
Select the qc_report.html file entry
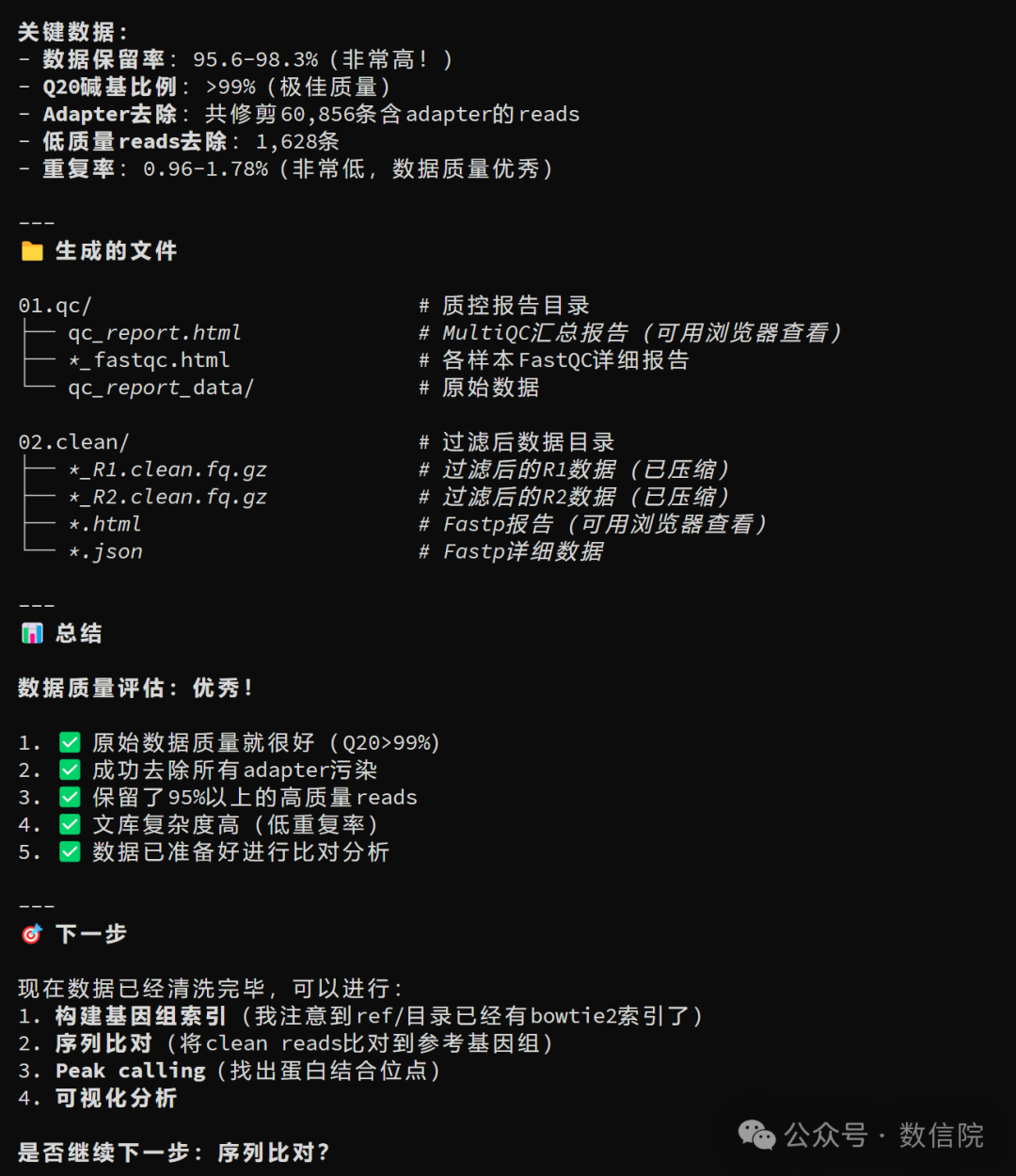point(154,333)
